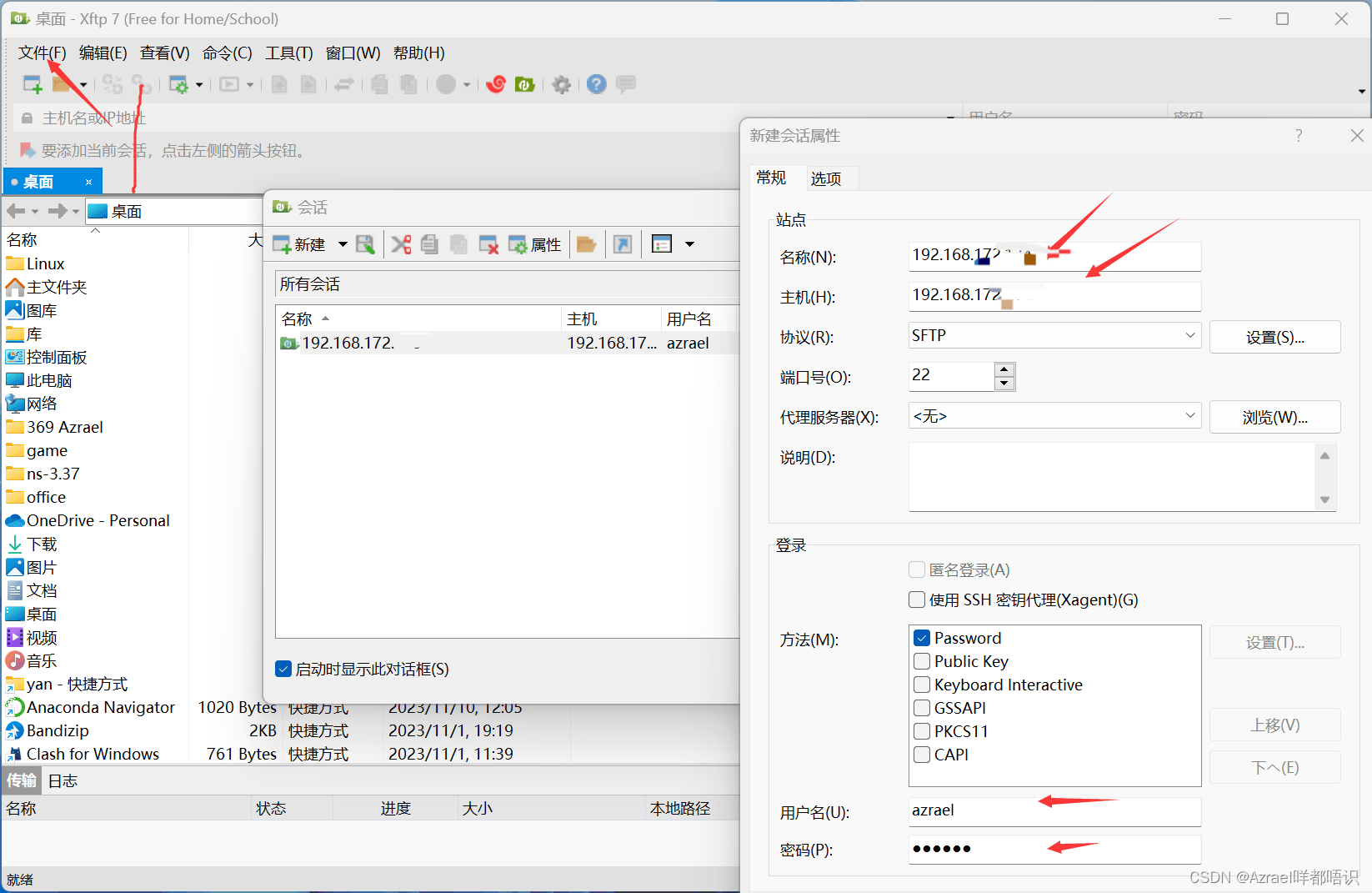Expand the gray circle icon dropdown arrow
Image resolution: width=1372 pixels, height=893 pixels.
click(467, 84)
